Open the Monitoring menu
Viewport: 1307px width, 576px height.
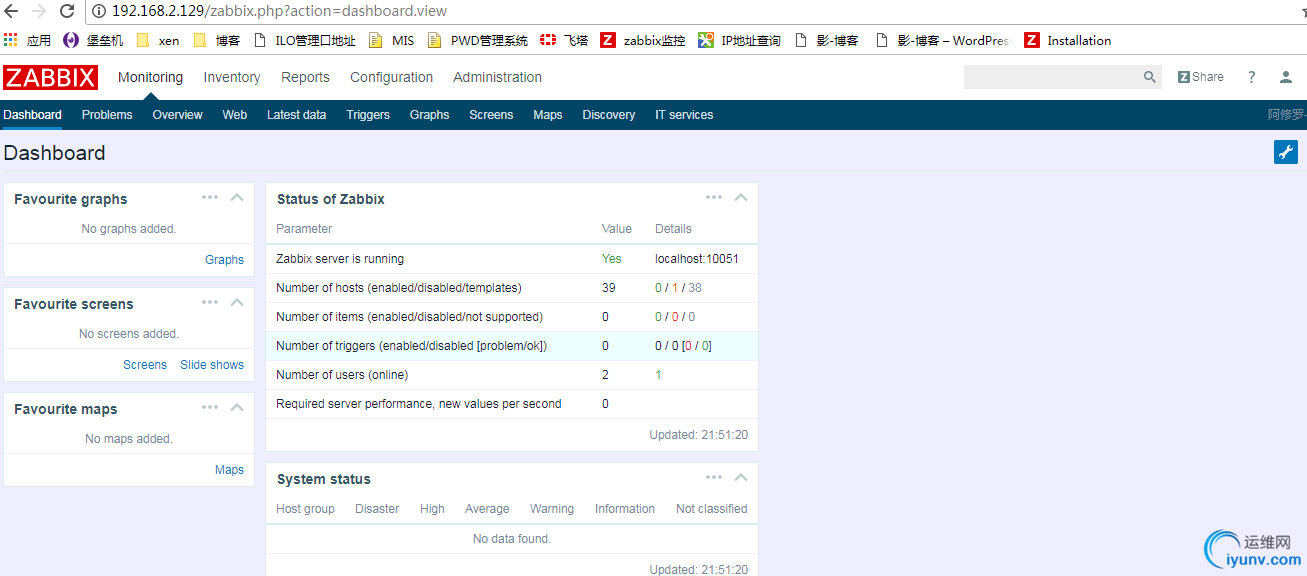click(x=150, y=77)
